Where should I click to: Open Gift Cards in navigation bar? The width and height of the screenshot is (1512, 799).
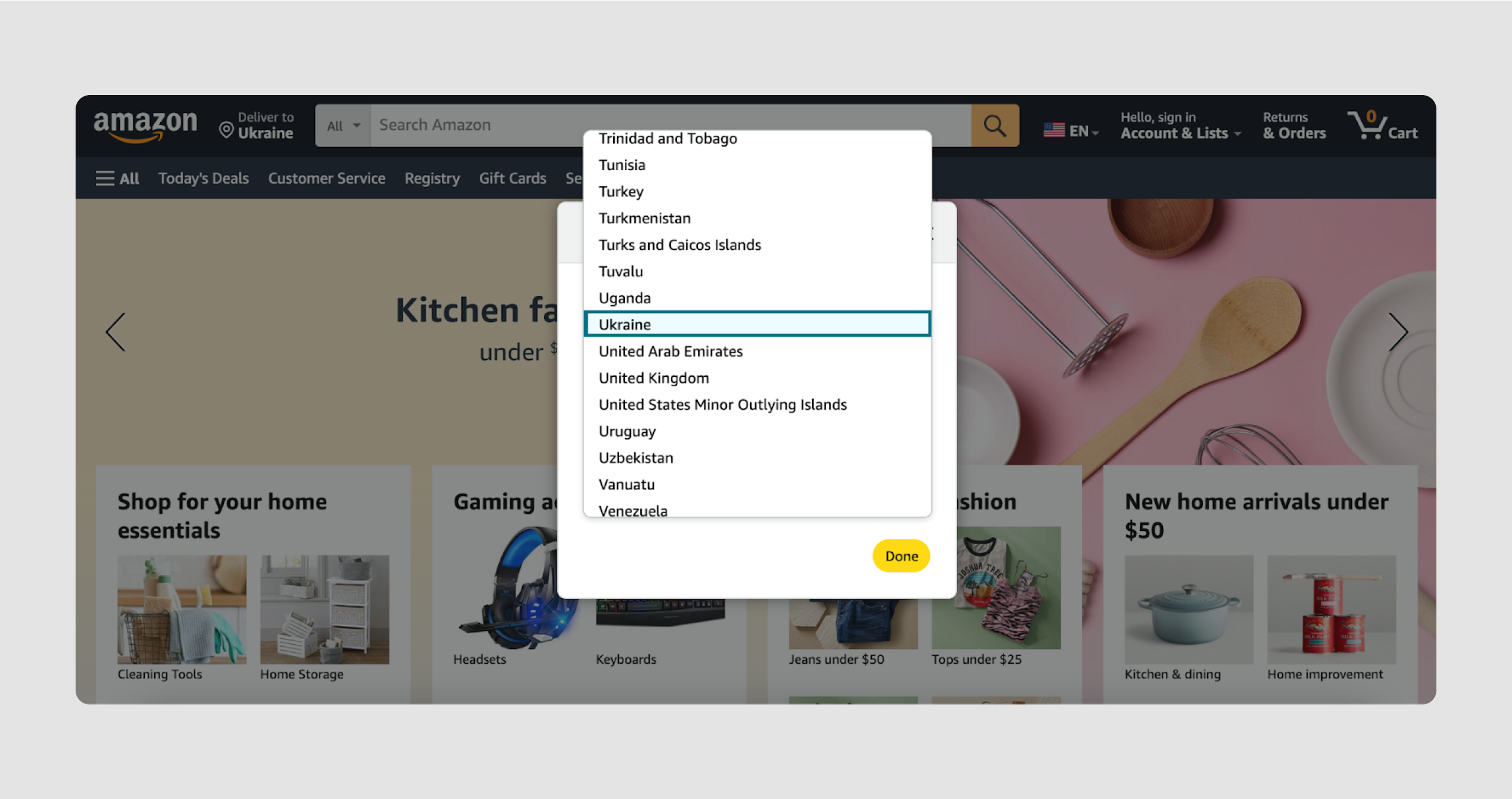click(x=512, y=178)
